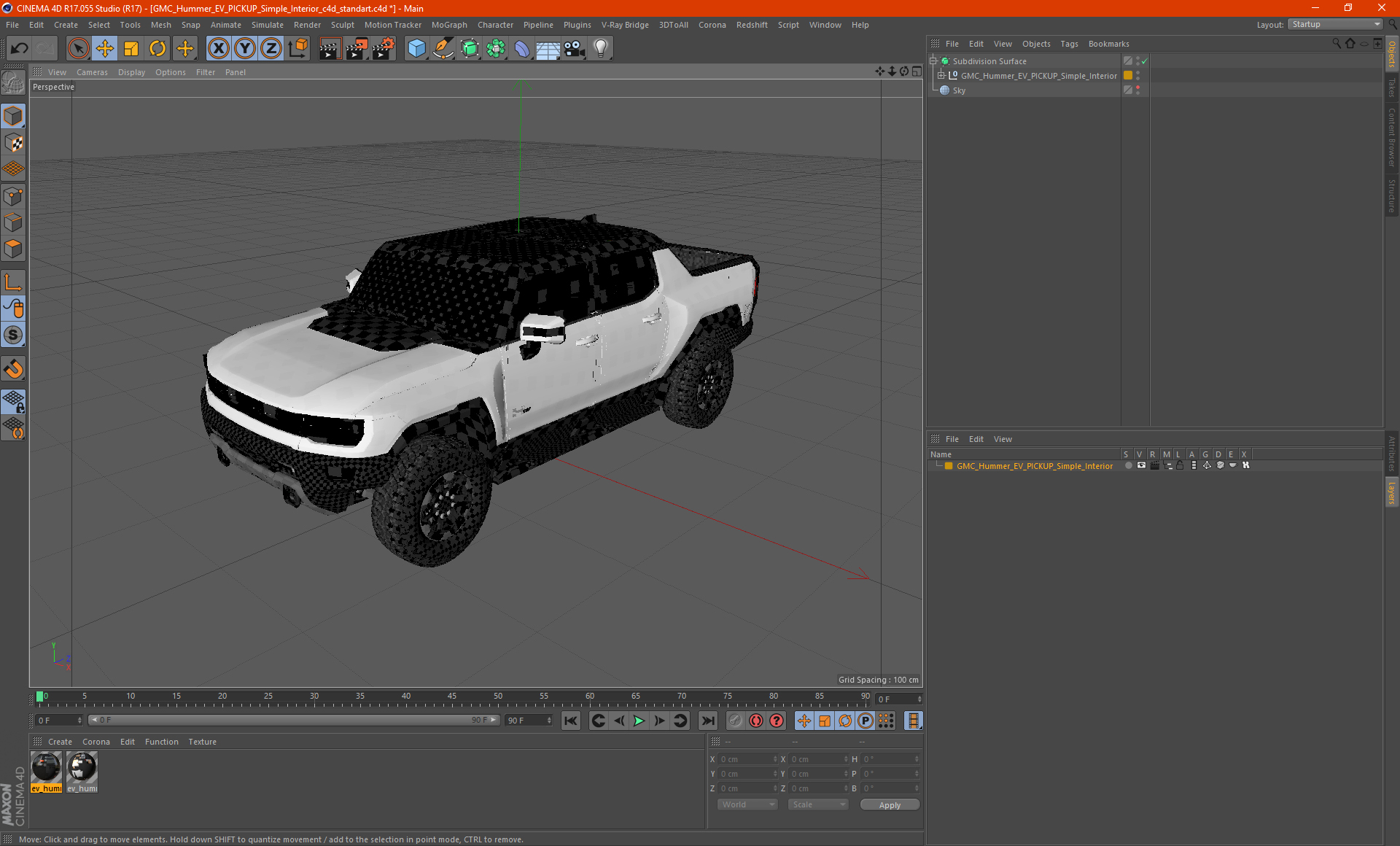Select the Live Selection tool
Viewport: 1400px width, 846px height.
(x=78, y=49)
